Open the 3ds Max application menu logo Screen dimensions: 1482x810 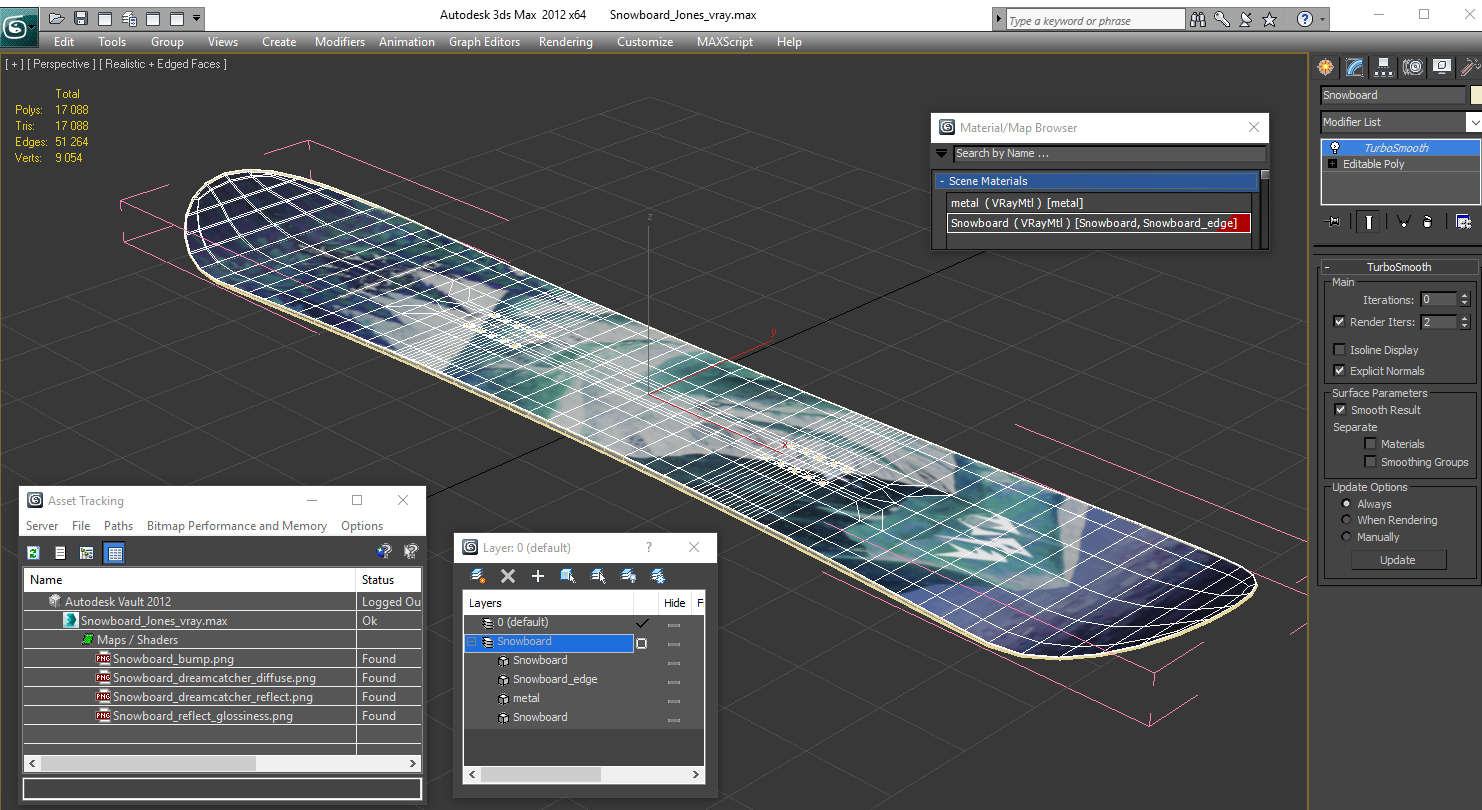18,25
